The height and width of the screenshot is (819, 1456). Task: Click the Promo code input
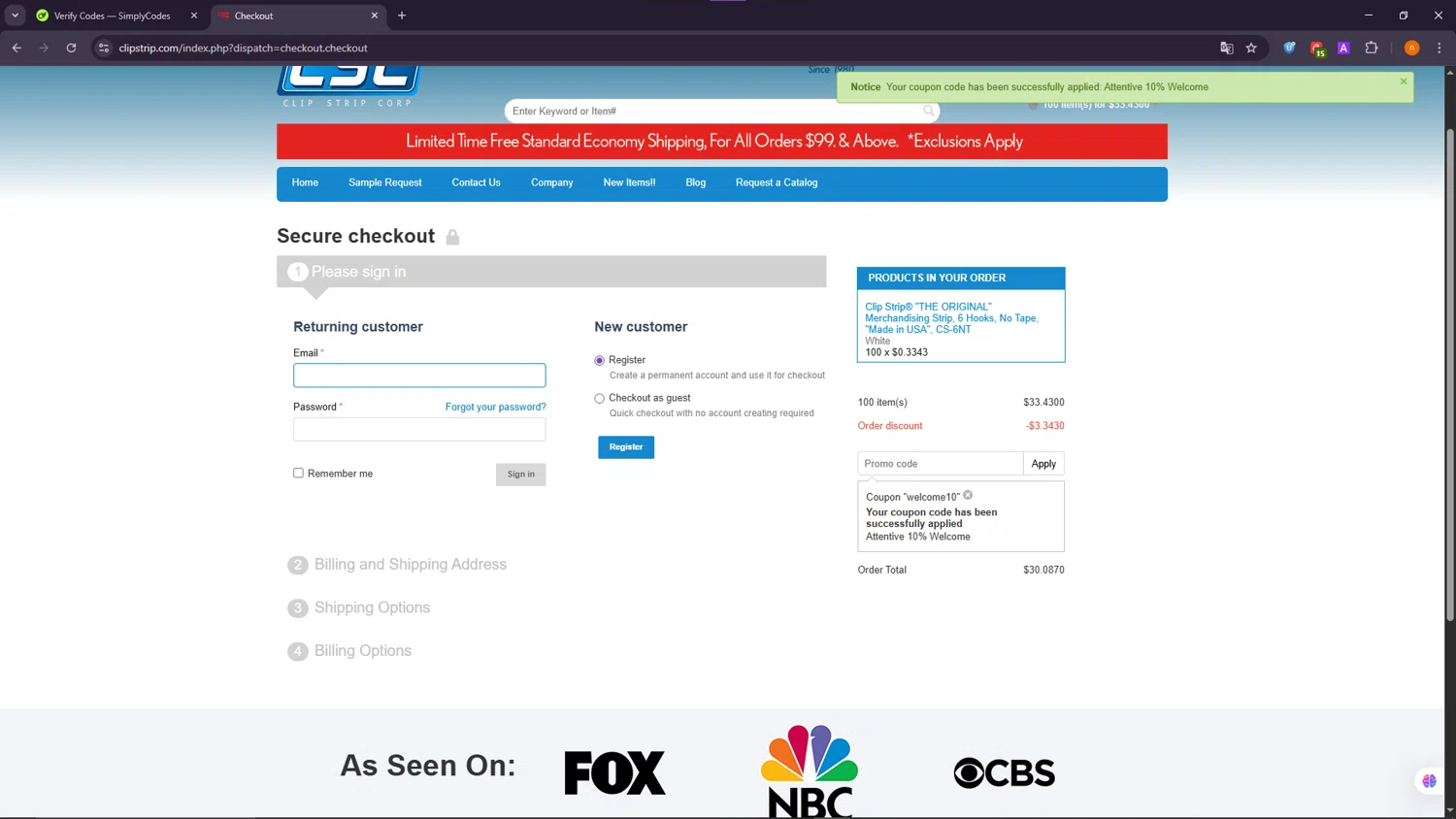pyautogui.click(x=940, y=464)
